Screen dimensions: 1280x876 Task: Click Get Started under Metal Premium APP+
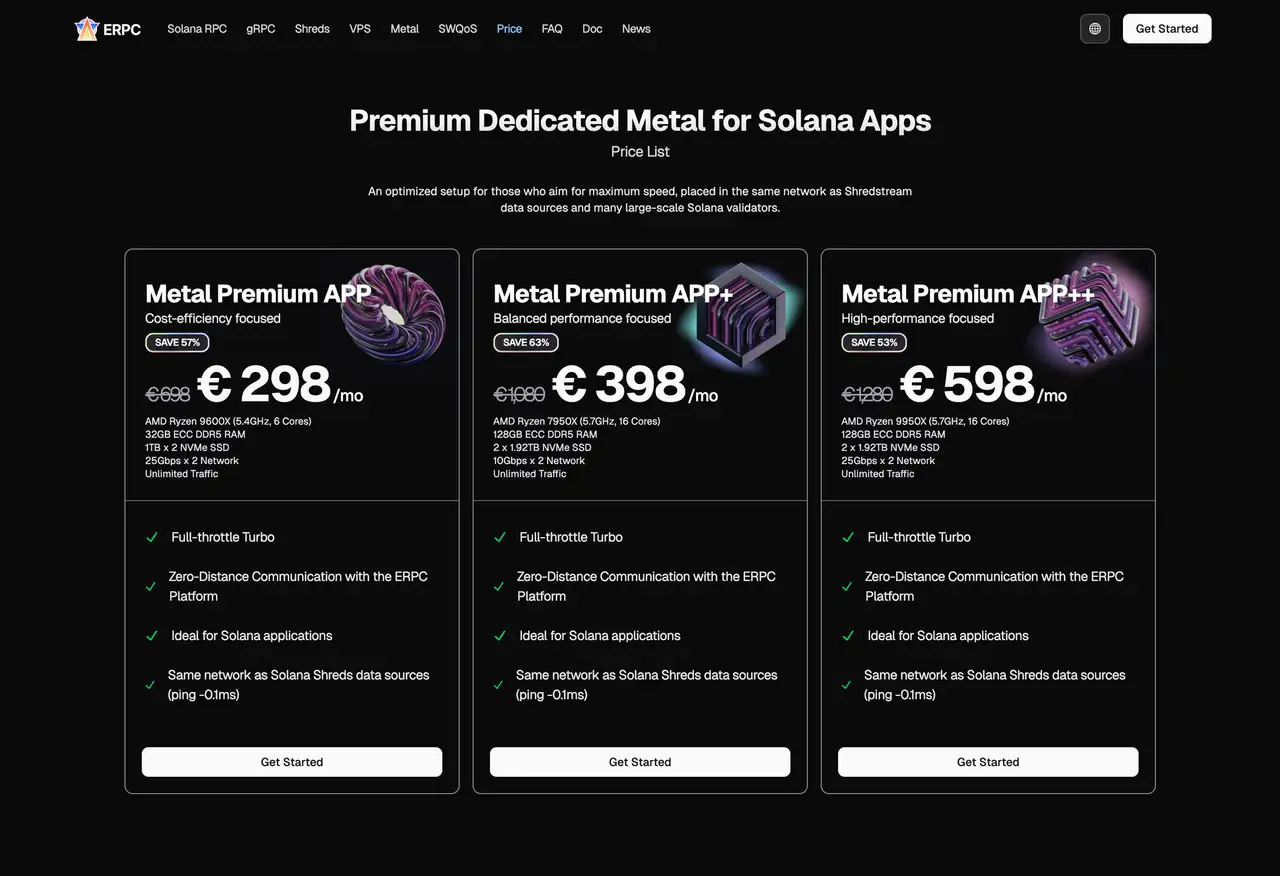(640, 761)
